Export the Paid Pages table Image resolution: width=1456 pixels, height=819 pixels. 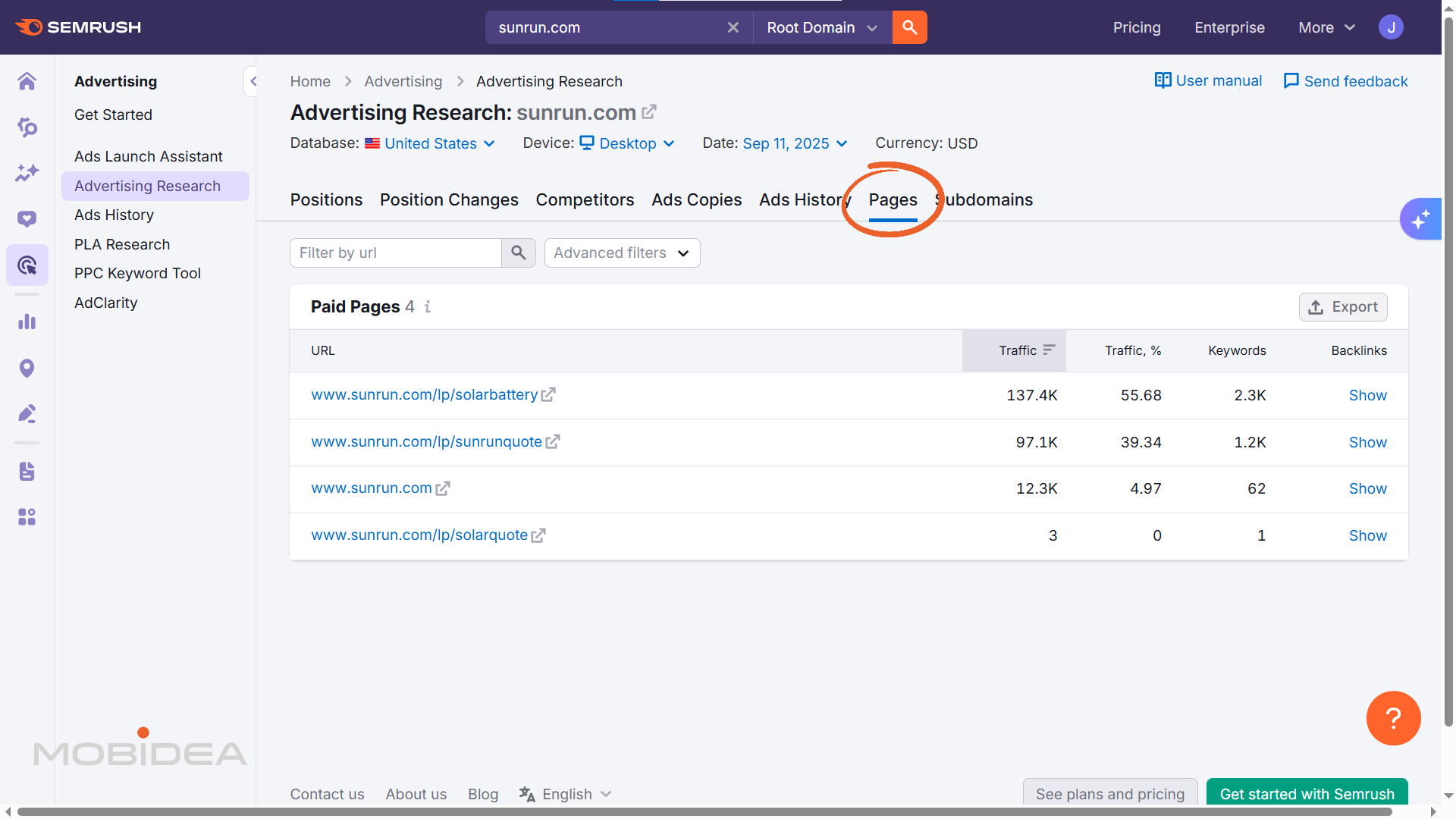pos(1343,306)
